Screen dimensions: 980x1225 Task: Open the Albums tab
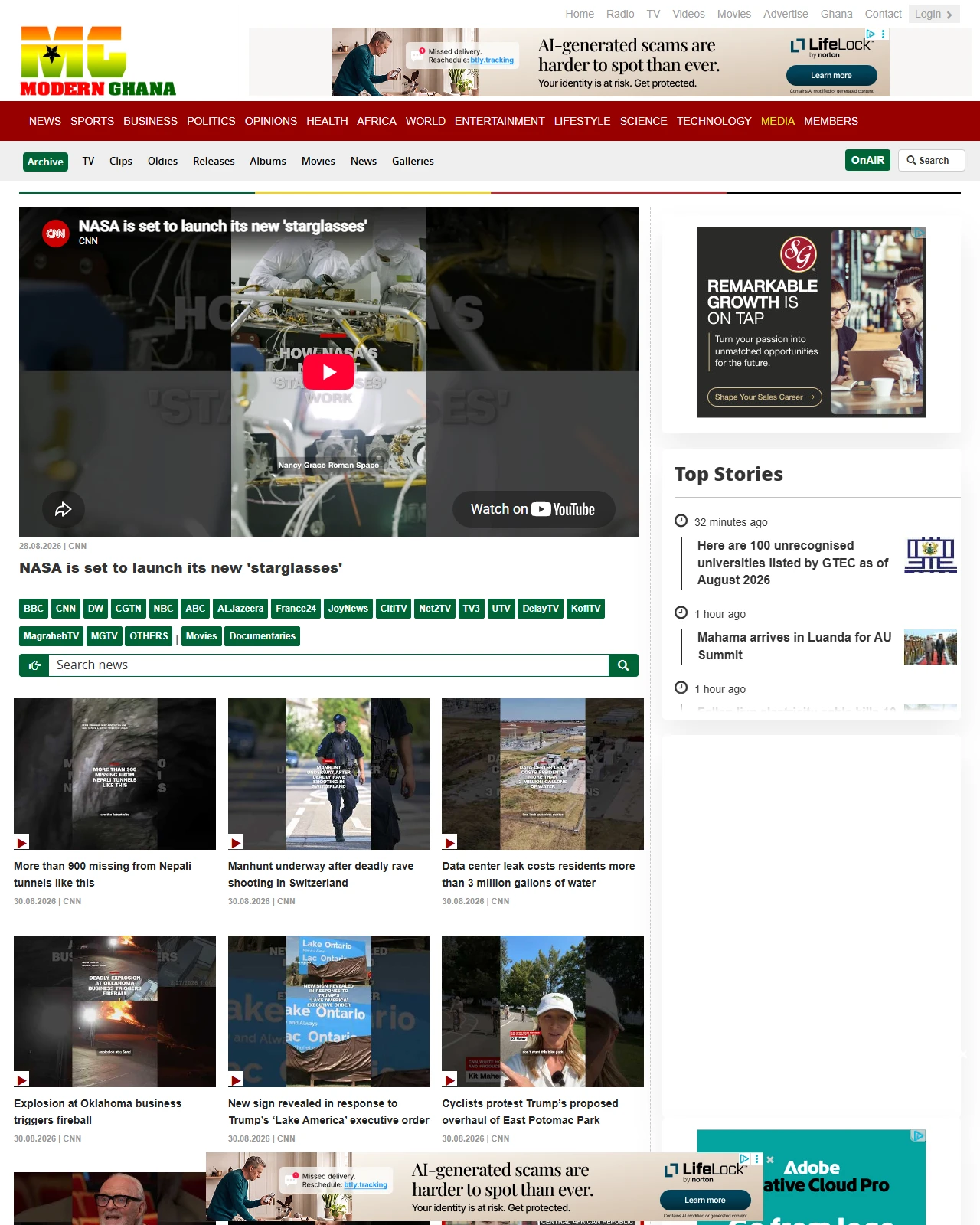coord(268,161)
